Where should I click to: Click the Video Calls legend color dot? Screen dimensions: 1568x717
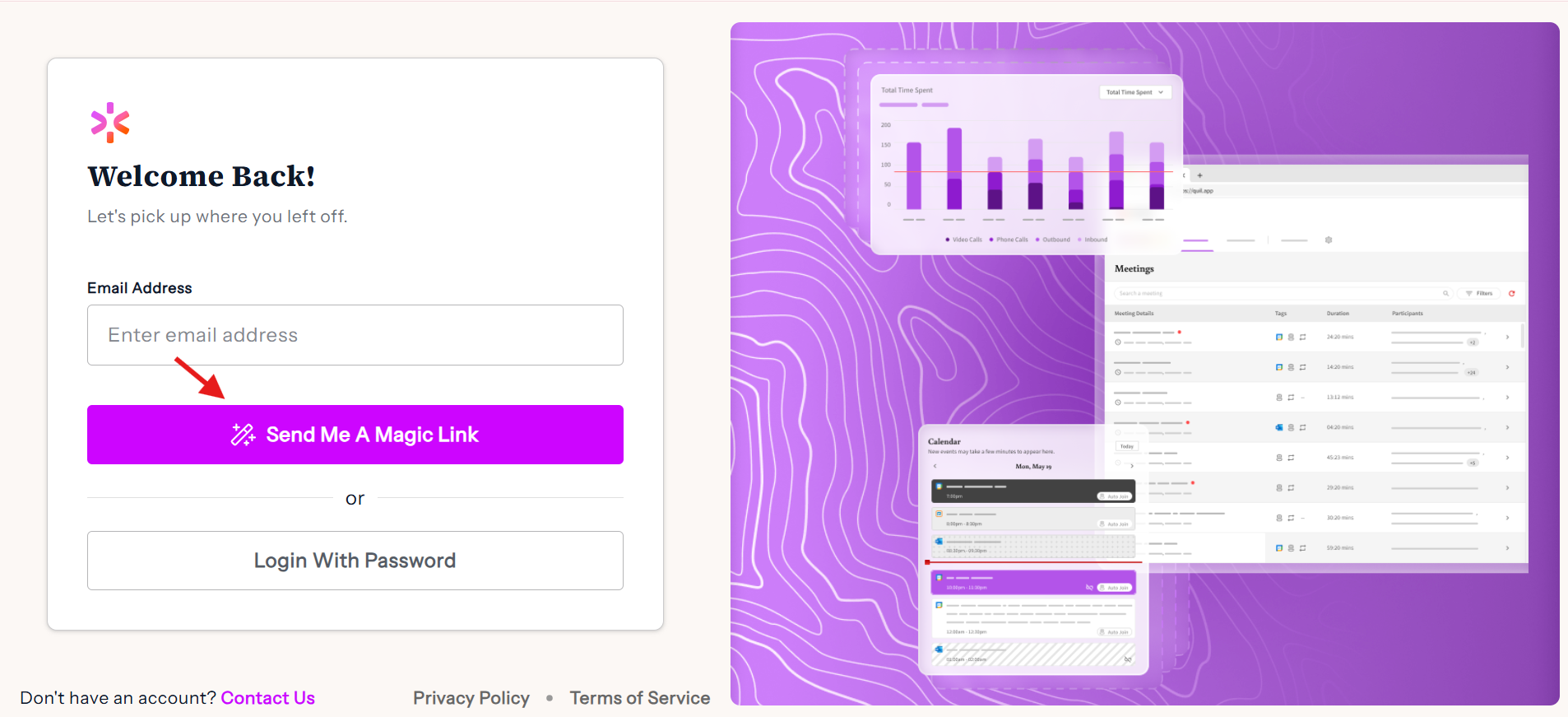(948, 240)
